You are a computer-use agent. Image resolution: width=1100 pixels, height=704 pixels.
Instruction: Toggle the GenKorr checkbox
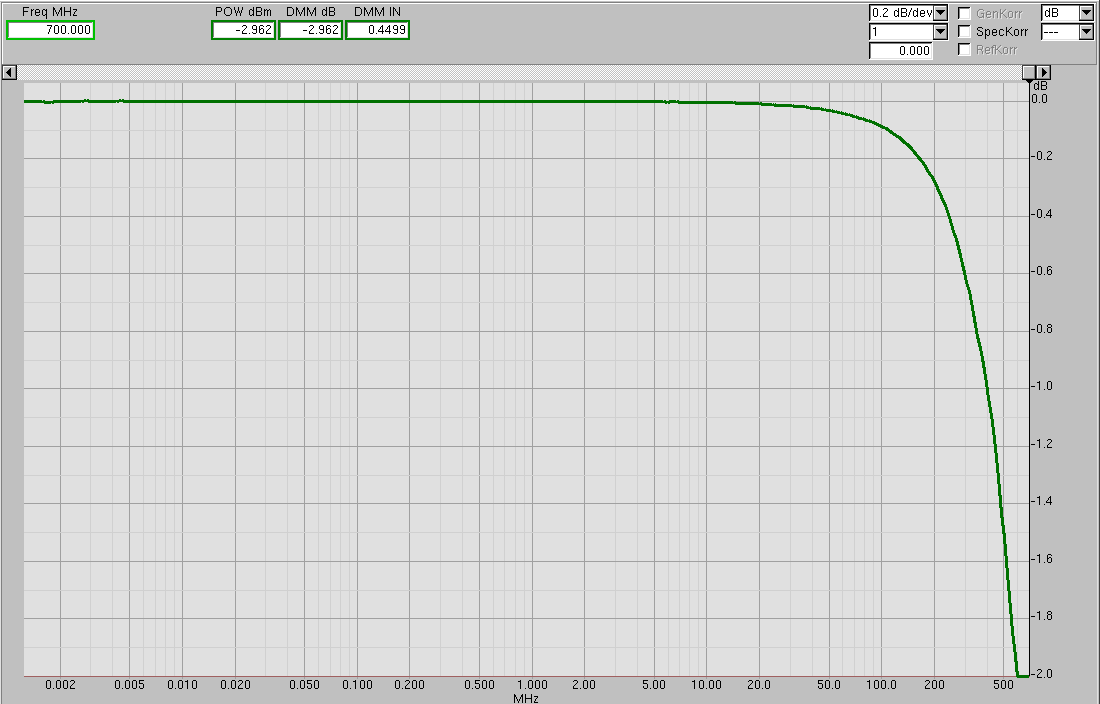pos(965,13)
